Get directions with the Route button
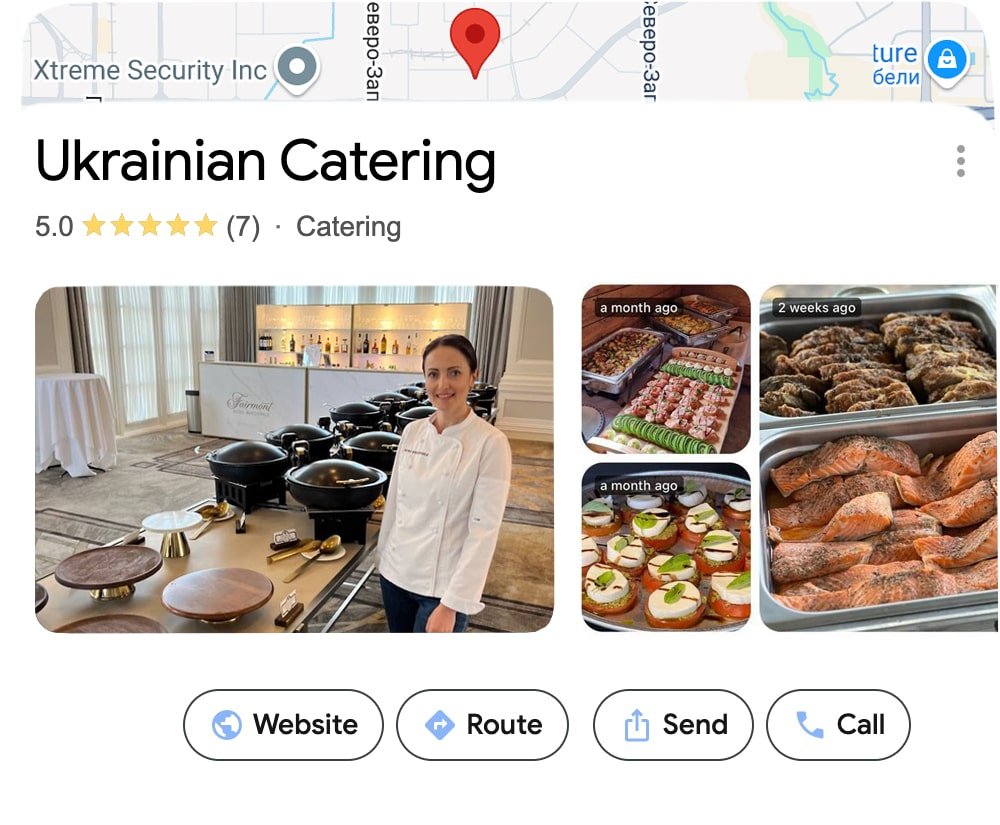Screen dimensions: 1000x825 click(482, 725)
